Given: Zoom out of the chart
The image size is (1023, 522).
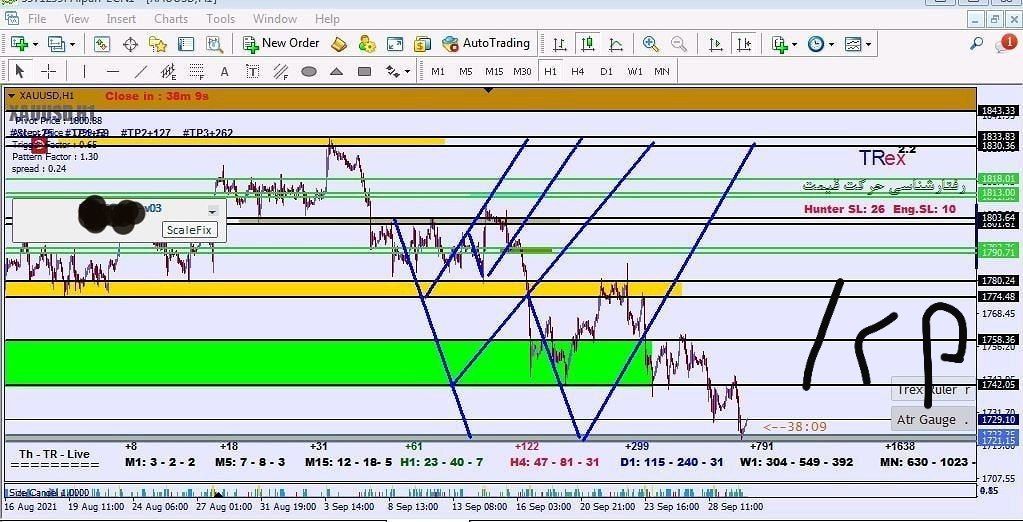Looking at the screenshot, I should coord(679,44).
